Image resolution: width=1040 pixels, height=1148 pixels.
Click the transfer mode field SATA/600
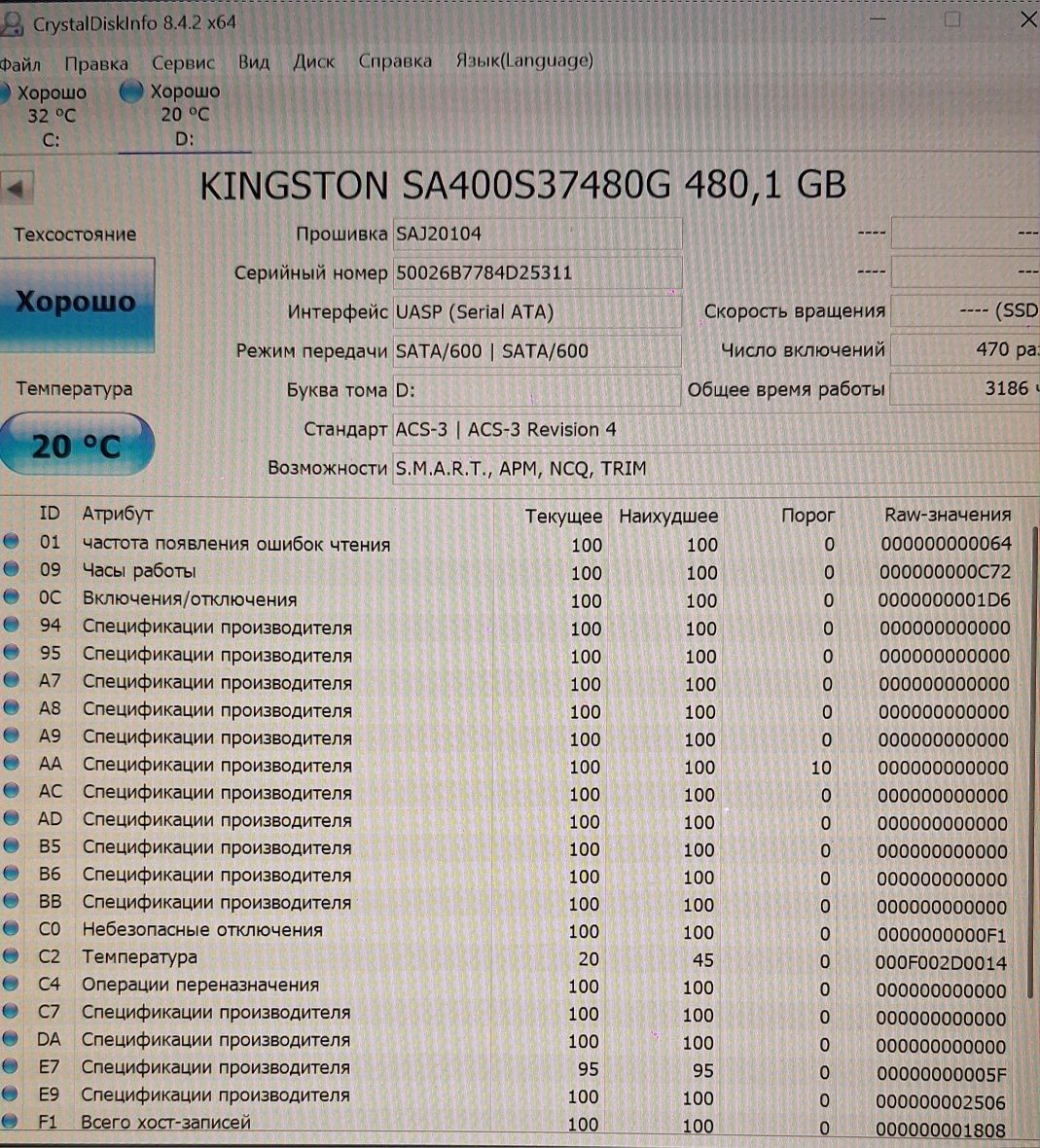(x=537, y=351)
